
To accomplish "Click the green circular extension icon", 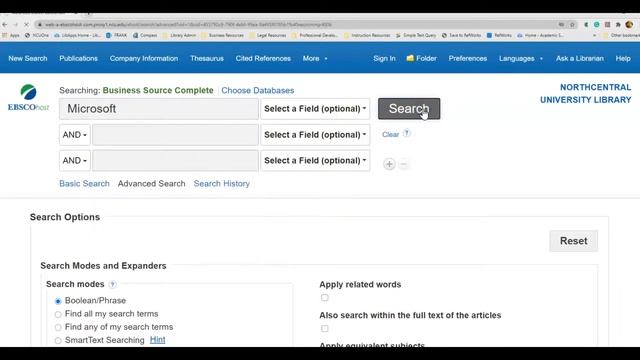I will (597, 24).
